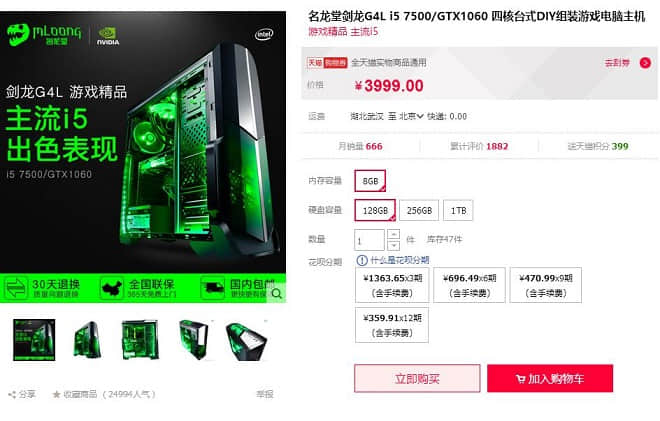This screenshot has width=660, height=421.
Task: Select the ¥1363.65 x3 installment plan
Action: coord(392,285)
